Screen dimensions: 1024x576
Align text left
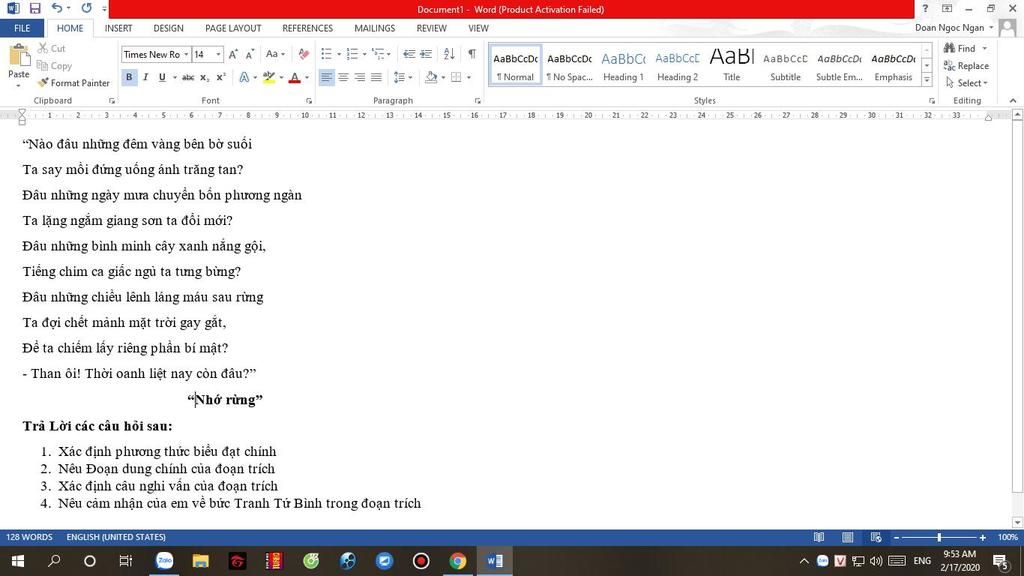pos(326,77)
